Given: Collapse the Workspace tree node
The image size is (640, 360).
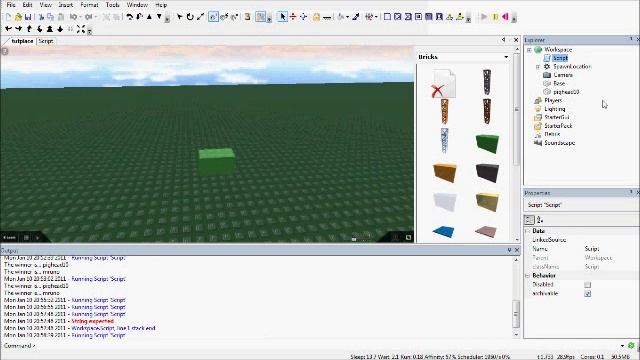Looking at the screenshot, I should [x=529, y=50].
